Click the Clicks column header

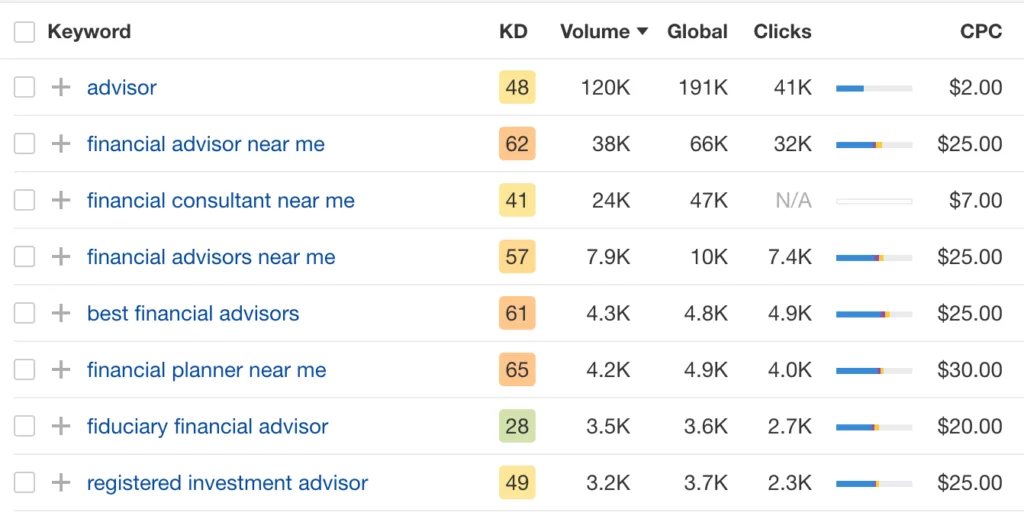782,32
